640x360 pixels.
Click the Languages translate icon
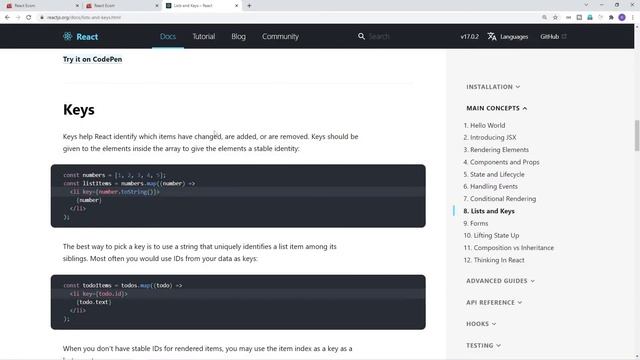click(492, 36)
